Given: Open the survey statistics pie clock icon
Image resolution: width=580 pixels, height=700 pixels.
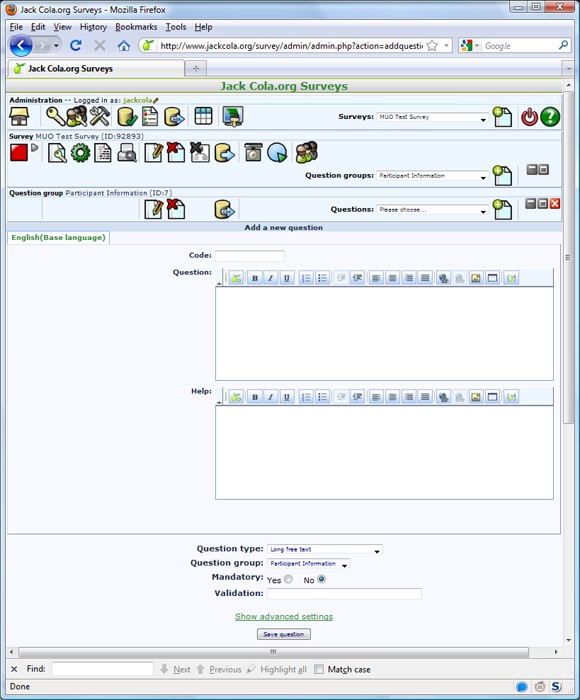Looking at the screenshot, I should tap(277, 153).
